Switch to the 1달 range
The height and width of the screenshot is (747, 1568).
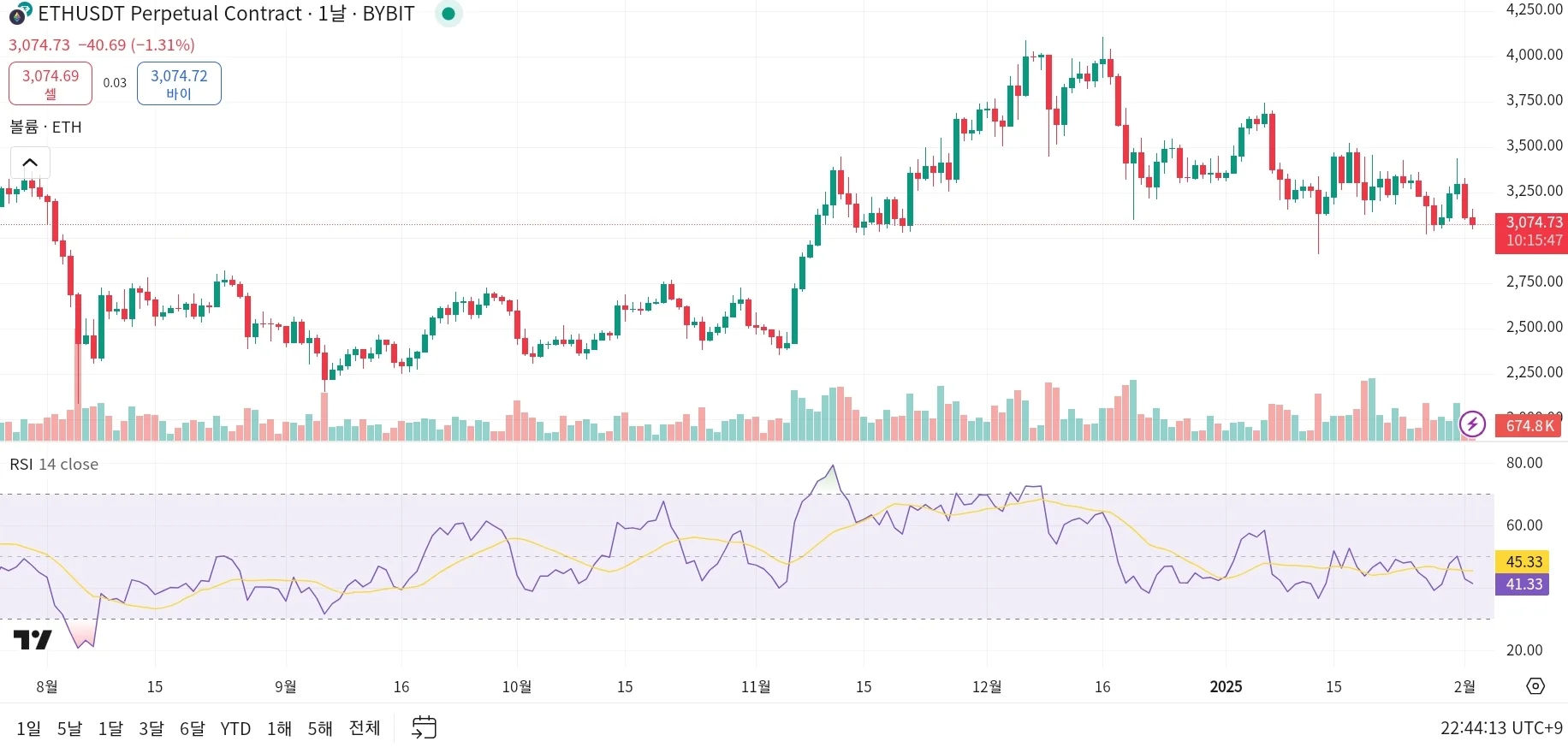pyautogui.click(x=110, y=728)
